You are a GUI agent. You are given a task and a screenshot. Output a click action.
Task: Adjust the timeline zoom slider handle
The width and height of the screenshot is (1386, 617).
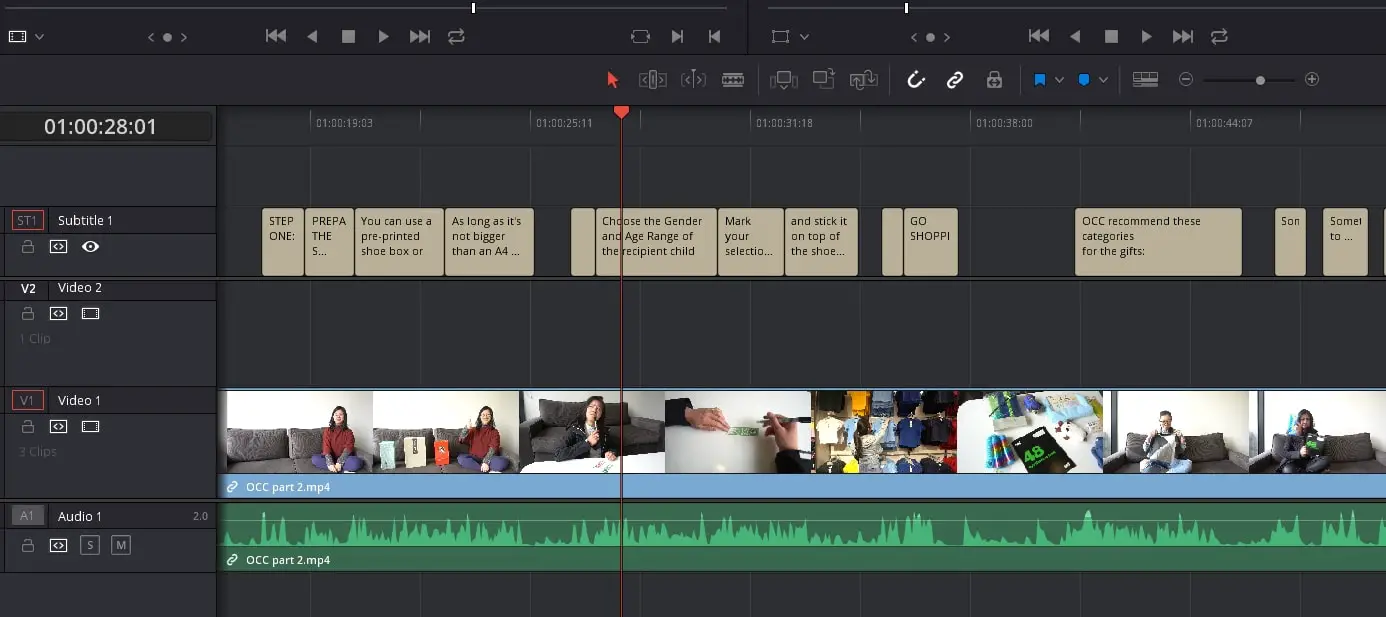click(1260, 80)
